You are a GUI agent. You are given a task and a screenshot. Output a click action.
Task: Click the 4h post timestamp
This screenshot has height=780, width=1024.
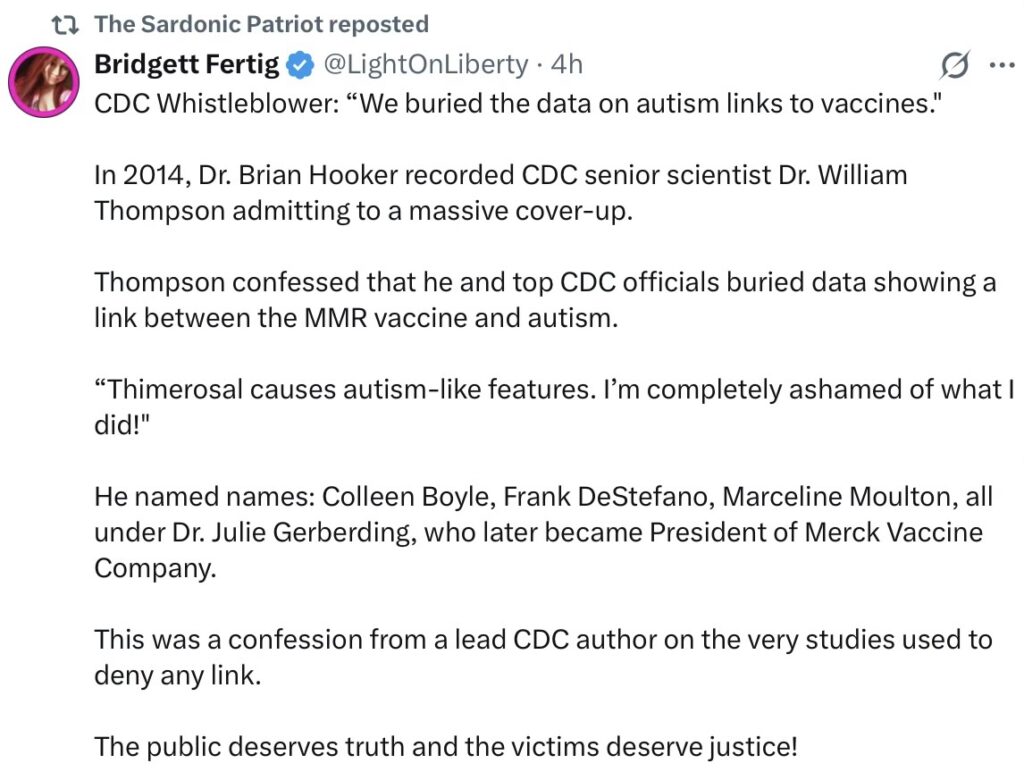tap(567, 64)
